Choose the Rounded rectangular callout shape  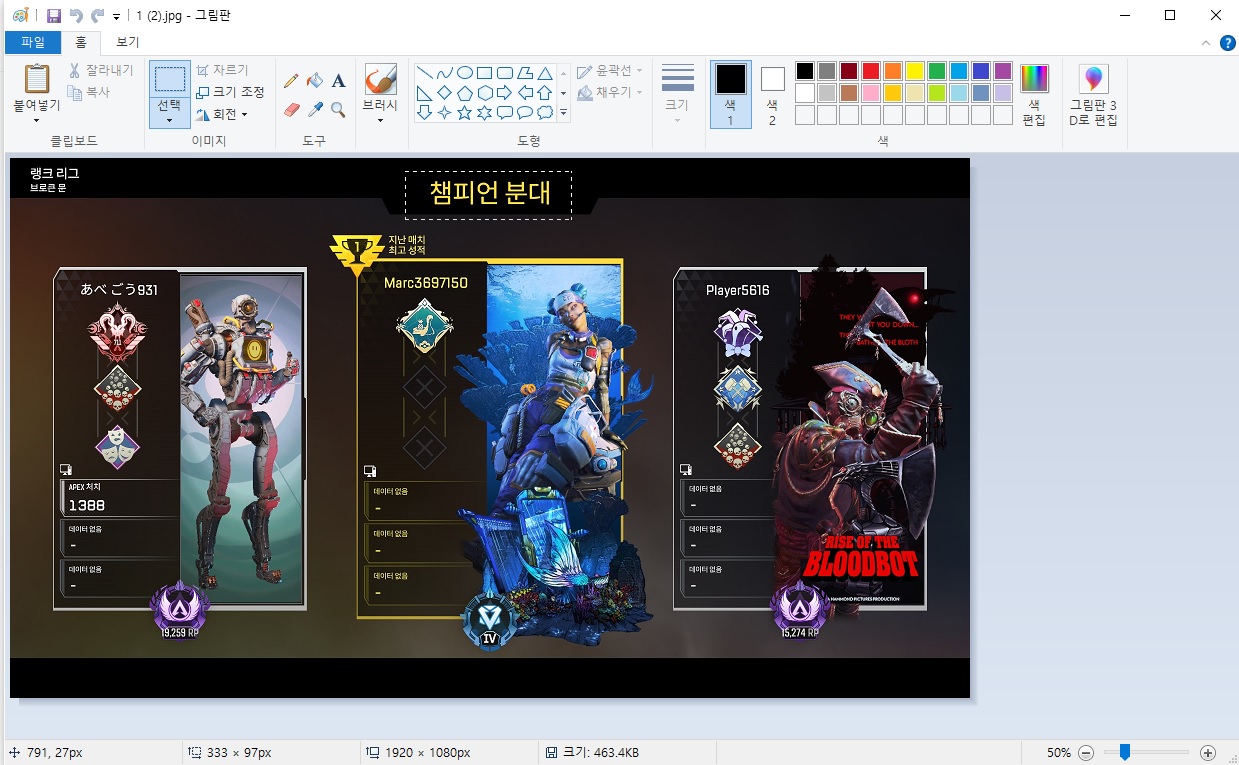tap(504, 113)
